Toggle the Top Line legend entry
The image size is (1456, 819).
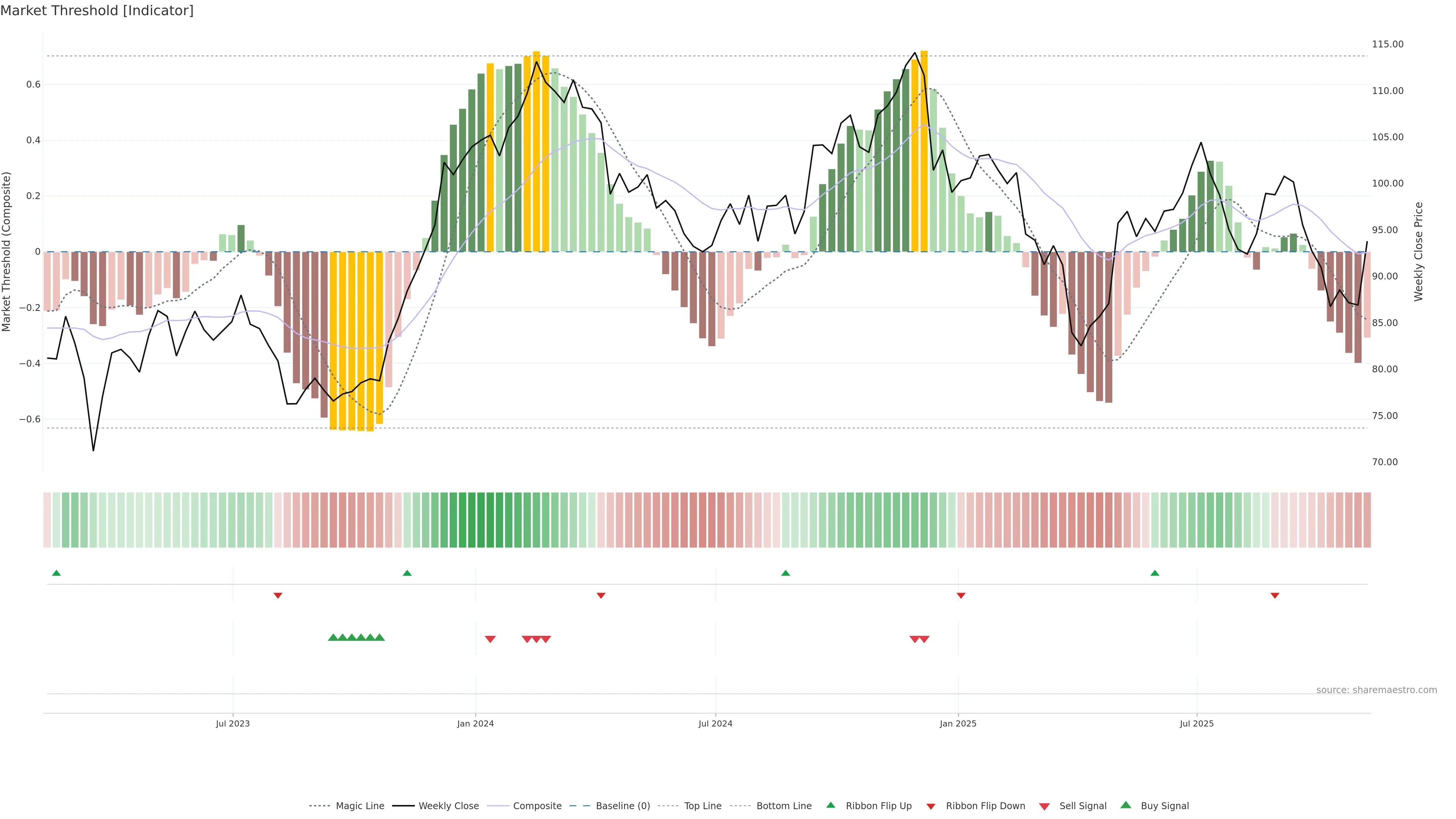point(703,806)
